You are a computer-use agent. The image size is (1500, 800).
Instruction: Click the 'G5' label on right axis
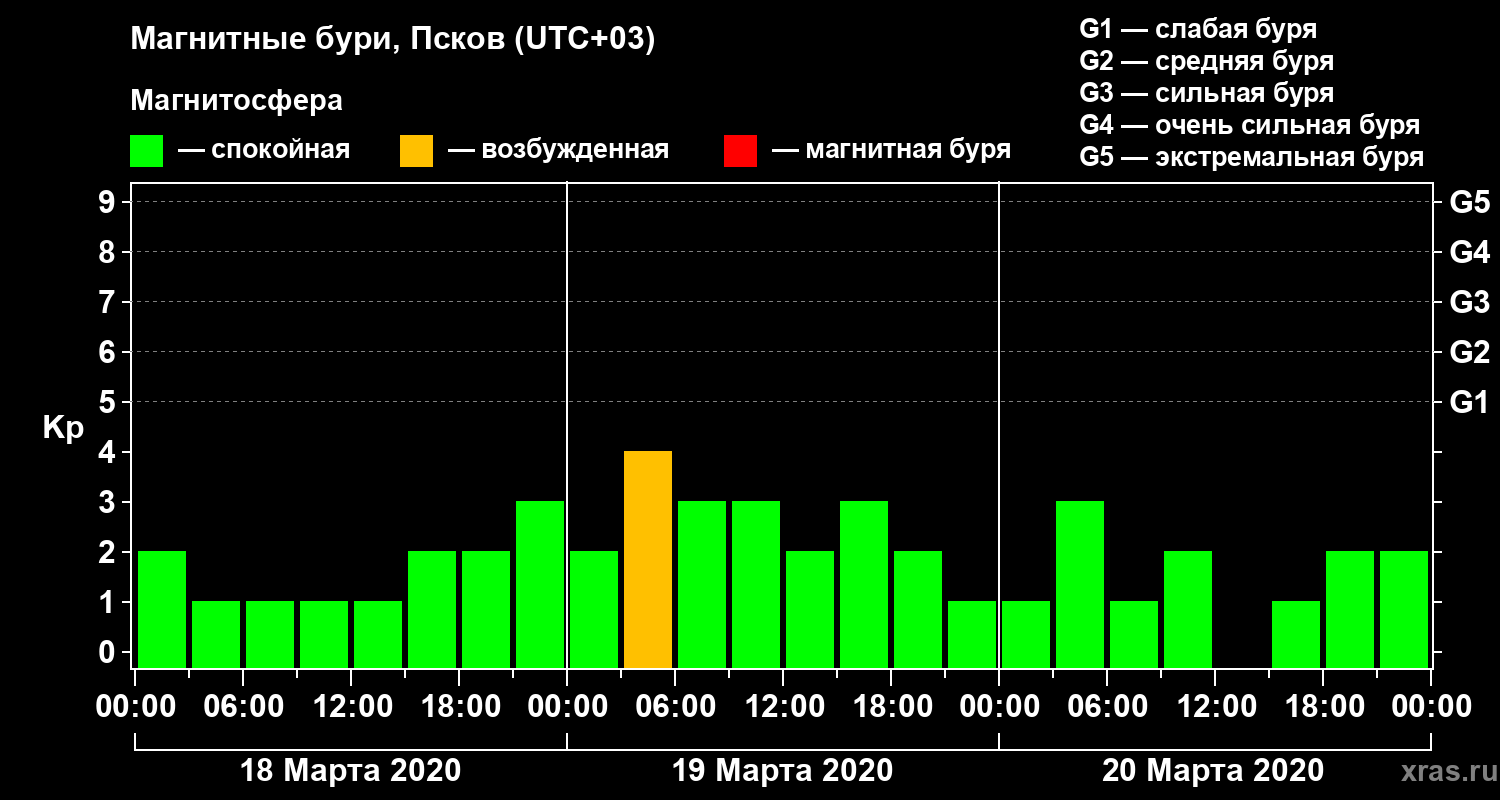click(1469, 202)
